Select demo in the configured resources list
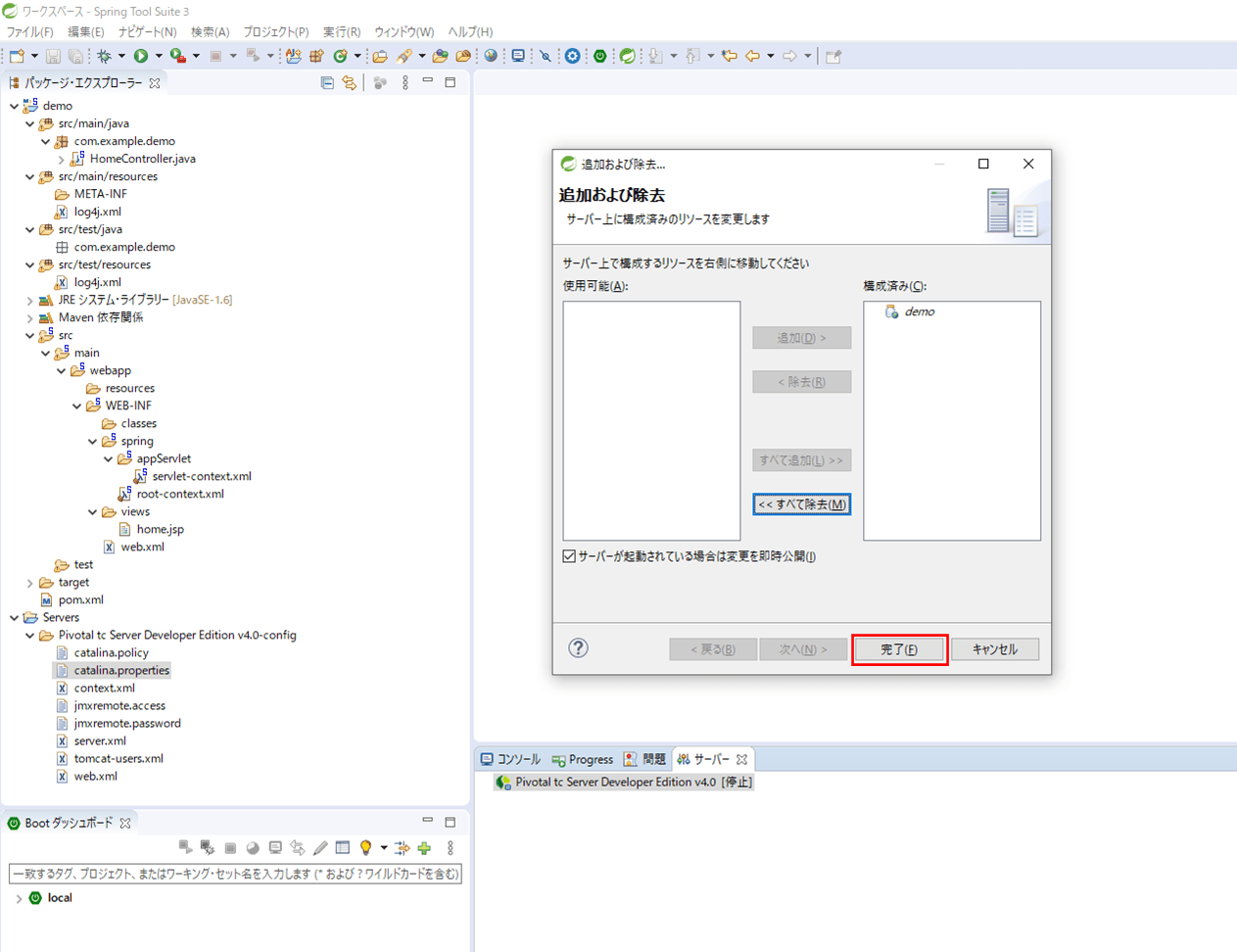Screen dimensions: 1237x952 click(919, 311)
